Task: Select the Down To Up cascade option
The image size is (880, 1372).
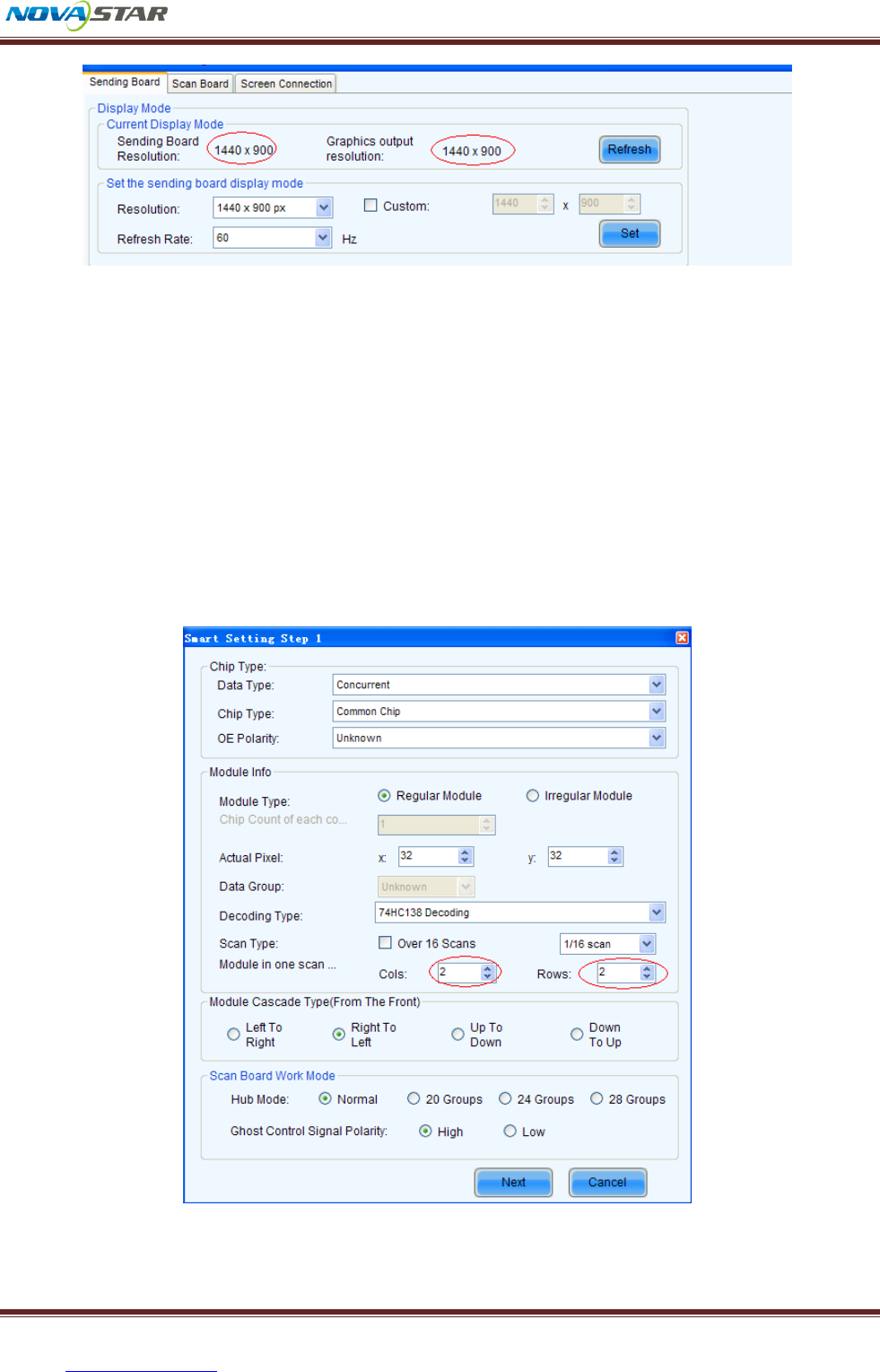Action: [x=577, y=1035]
